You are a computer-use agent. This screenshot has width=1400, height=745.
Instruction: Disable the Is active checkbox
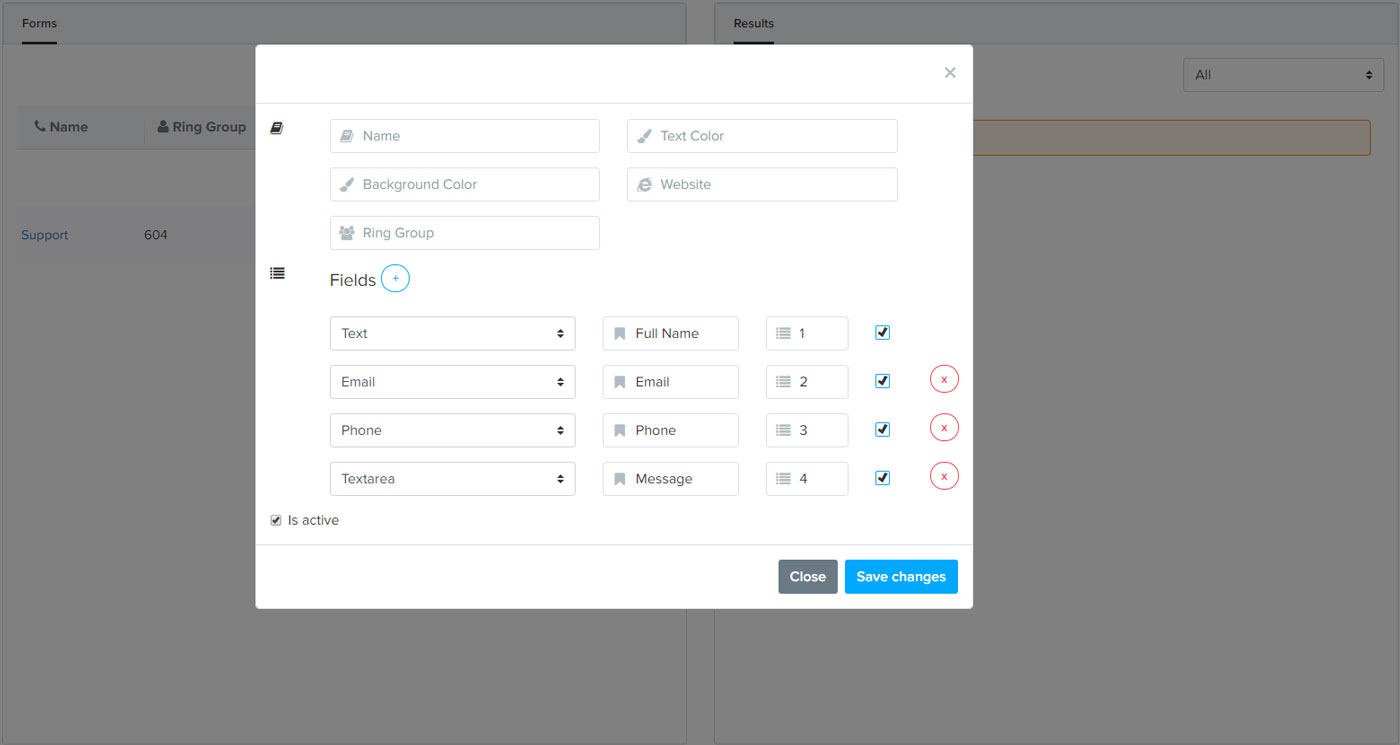click(275, 519)
